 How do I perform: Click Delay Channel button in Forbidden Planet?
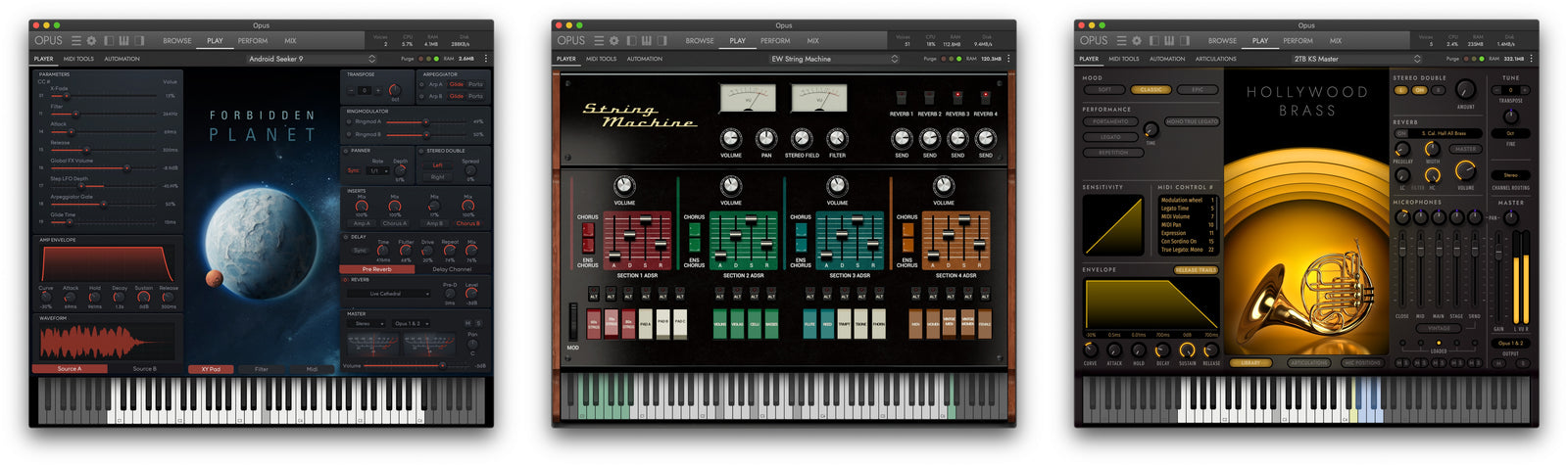(x=451, y=269)
